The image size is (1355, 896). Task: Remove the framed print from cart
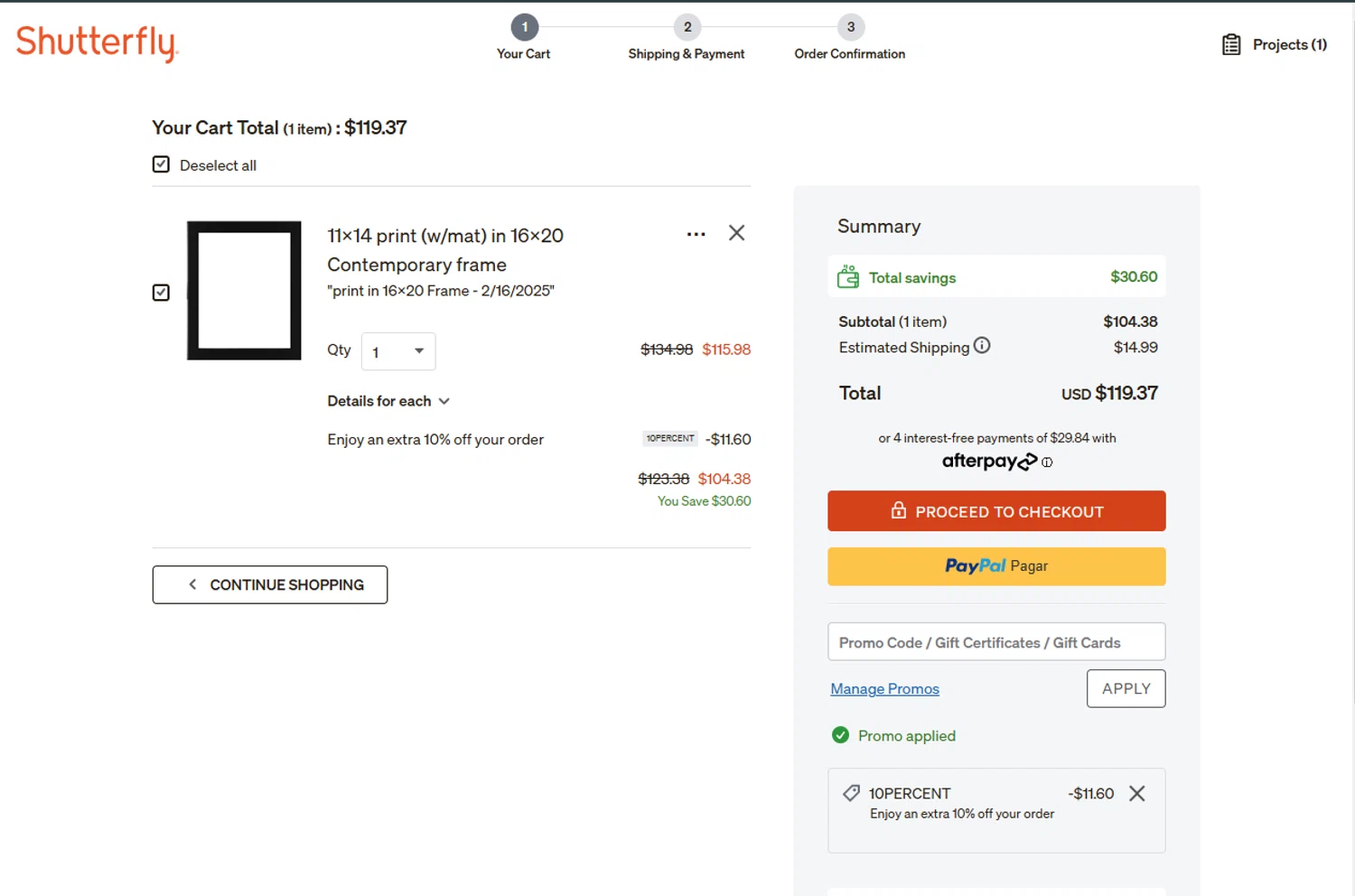[737, 233]
